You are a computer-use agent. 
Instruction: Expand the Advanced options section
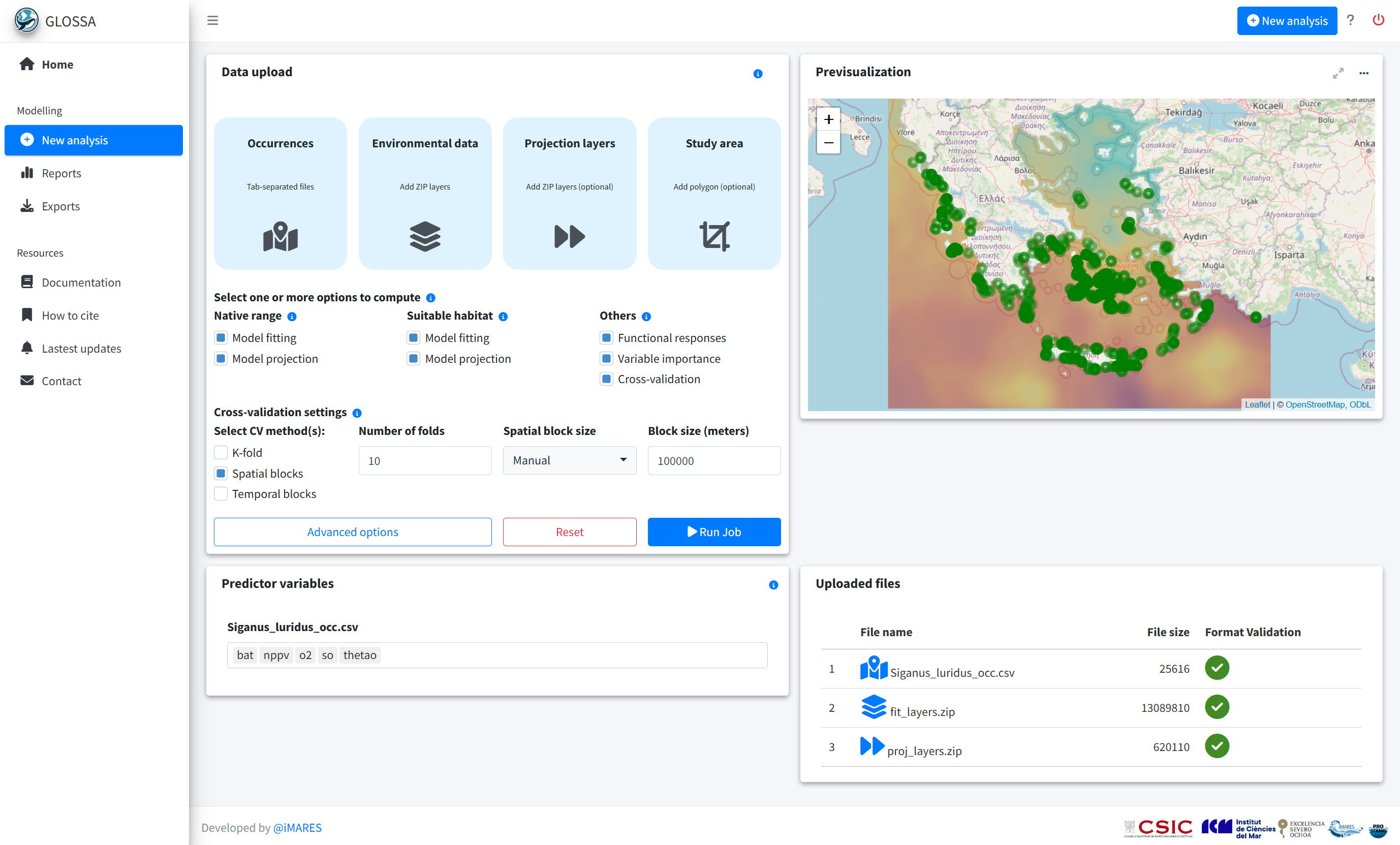[352, 532]
